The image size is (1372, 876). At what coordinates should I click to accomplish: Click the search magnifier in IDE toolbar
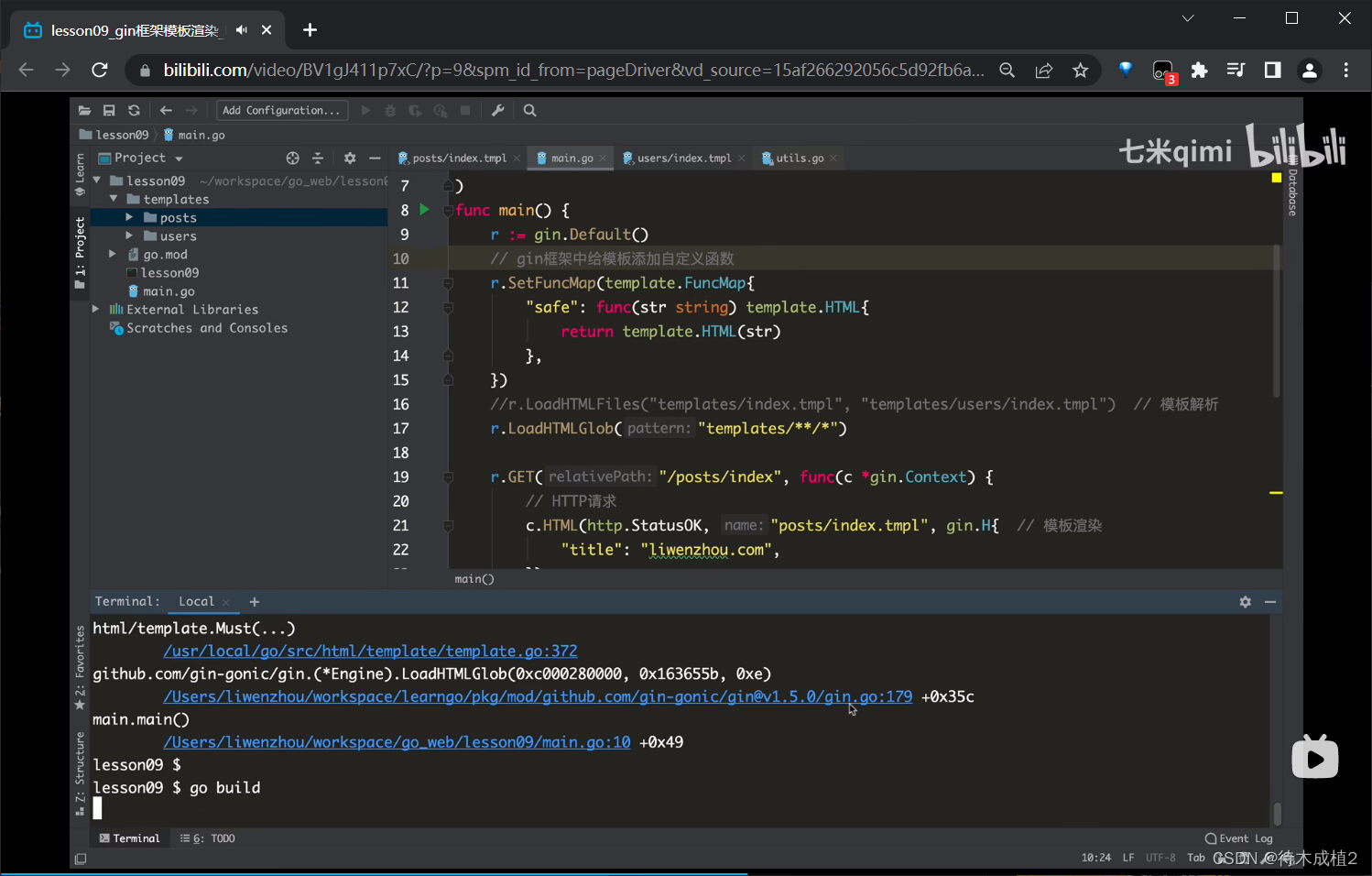coord(529,111)
